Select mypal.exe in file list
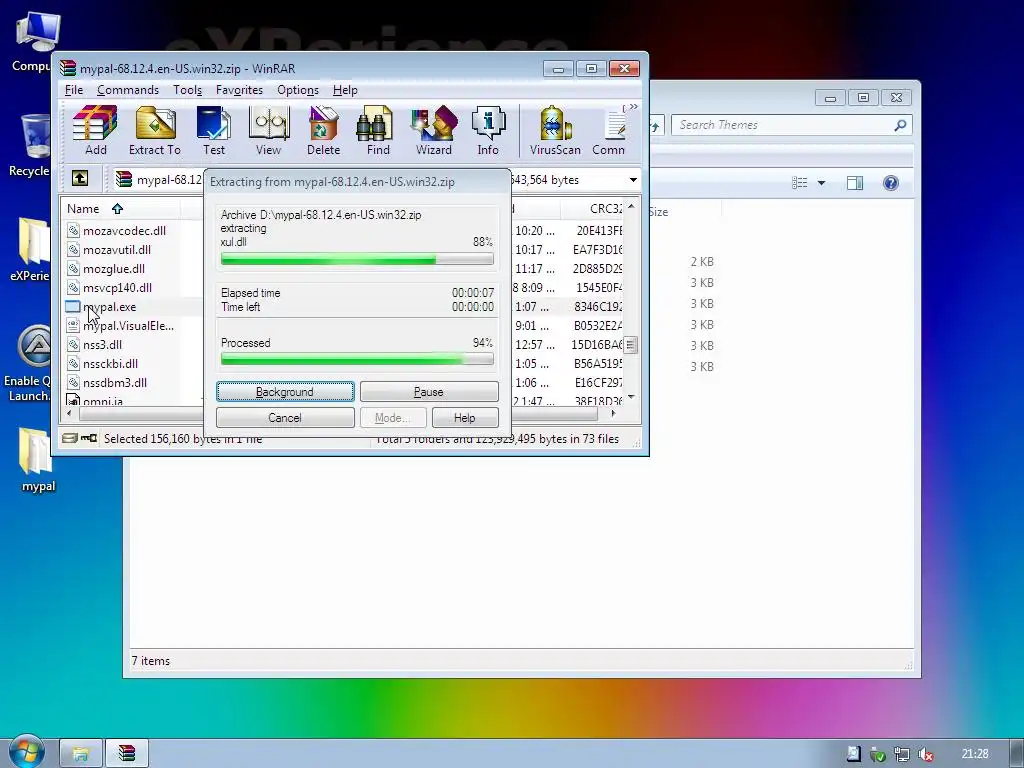1024x768 pixels. tap(110, 306)
